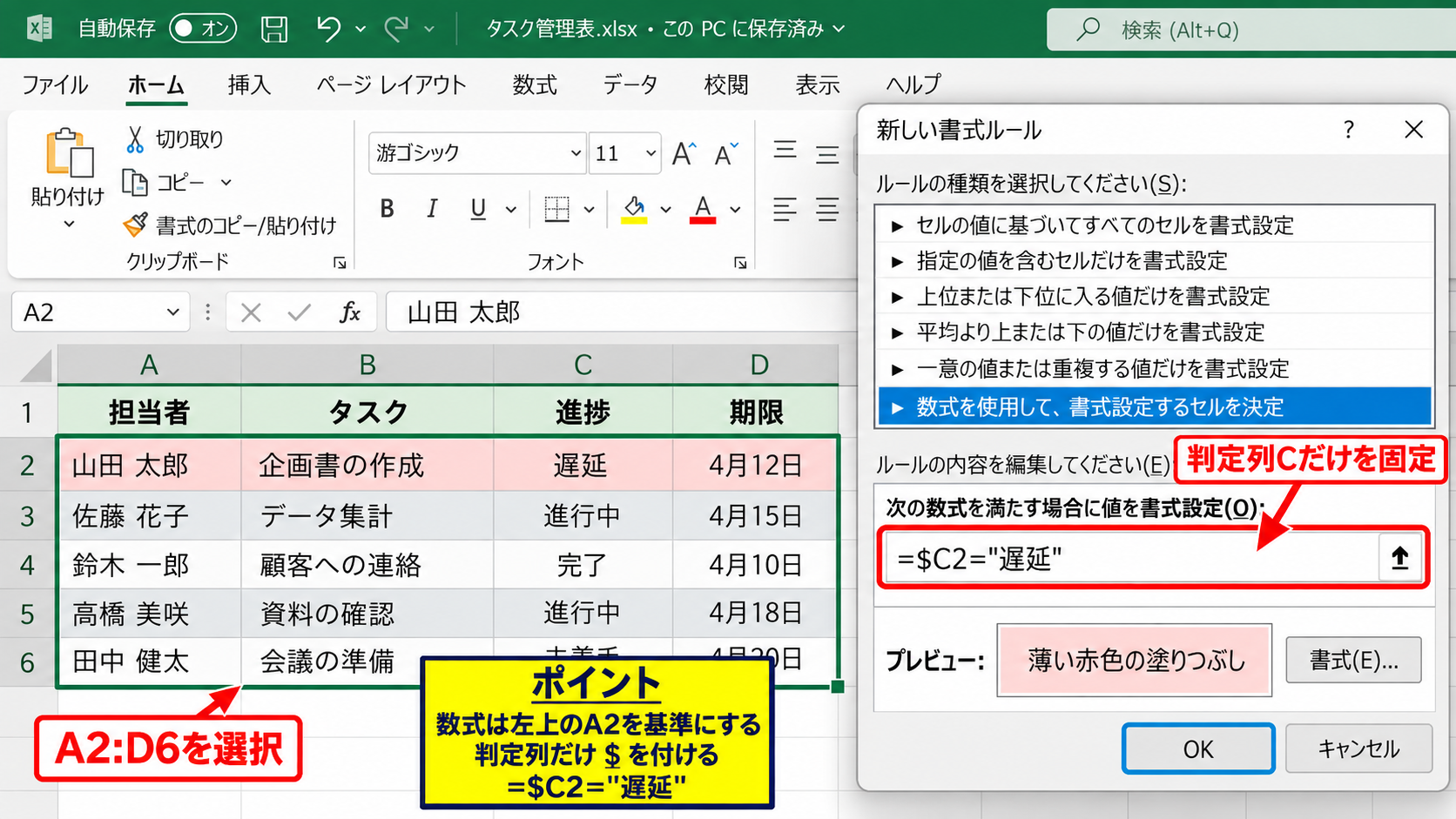
Task: Click cell 顧客への連絡
Action: 367,565
